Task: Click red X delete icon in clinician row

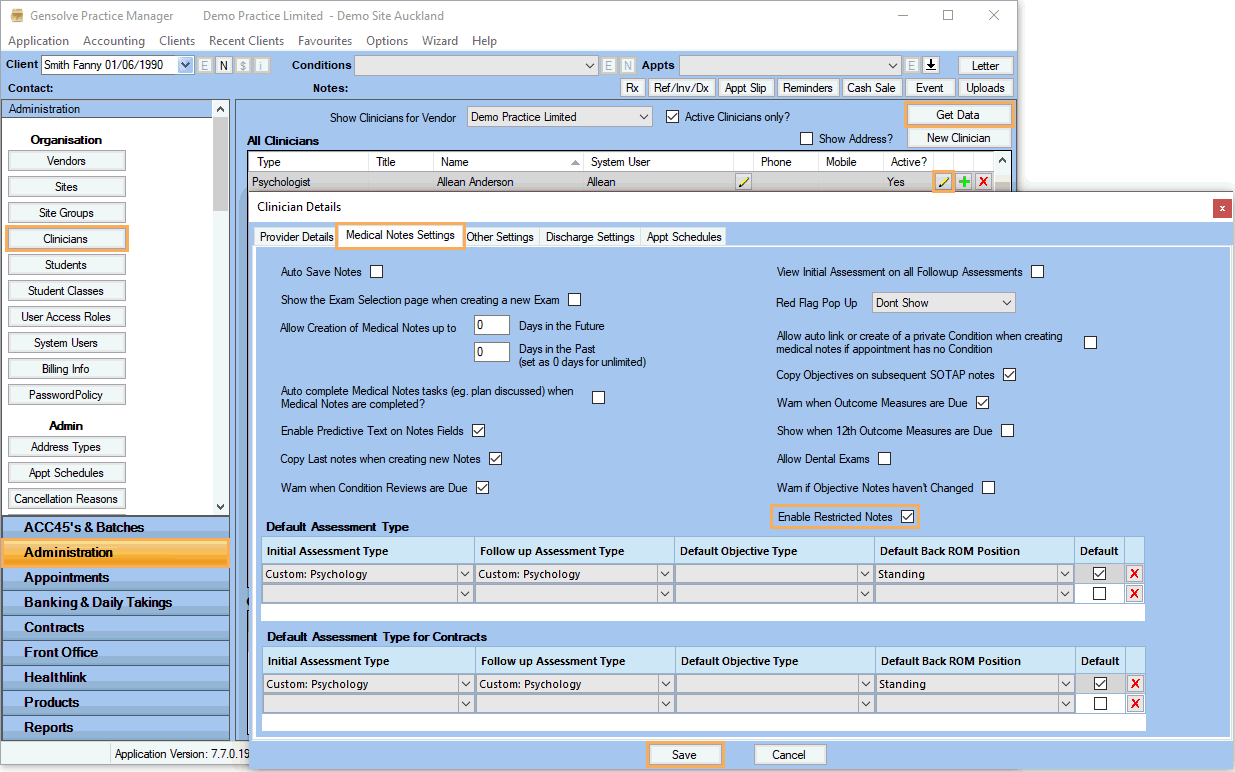Action: (x=983, y=182)
